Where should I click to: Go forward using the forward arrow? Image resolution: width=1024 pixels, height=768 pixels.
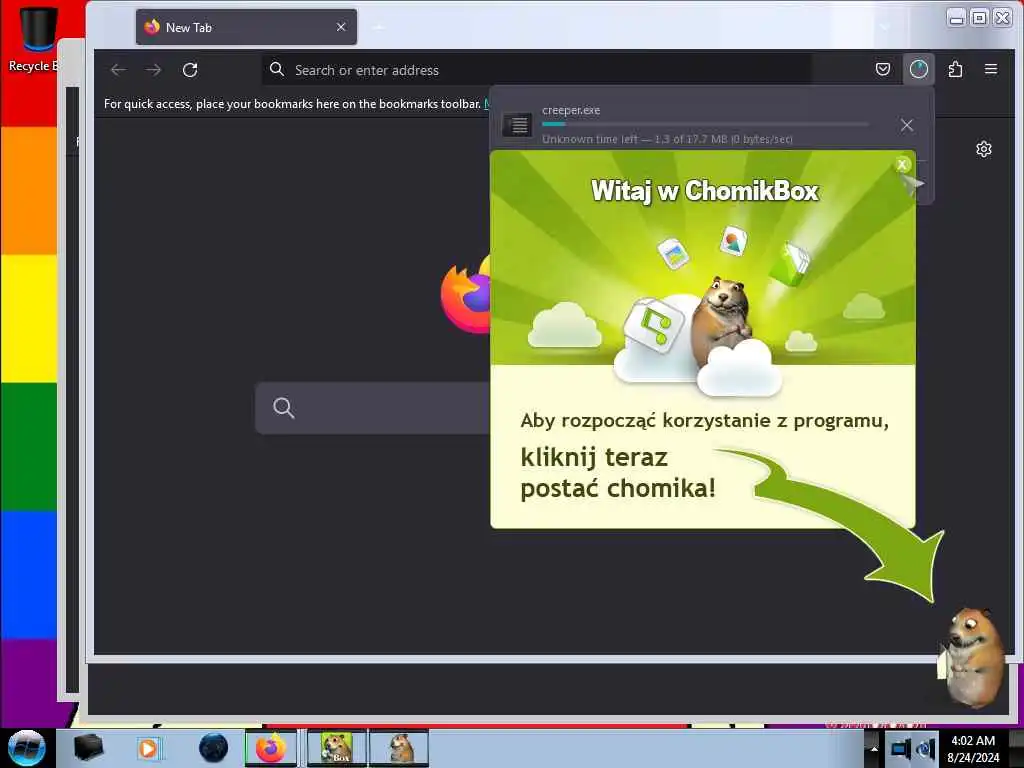click(x=153, y=70)
